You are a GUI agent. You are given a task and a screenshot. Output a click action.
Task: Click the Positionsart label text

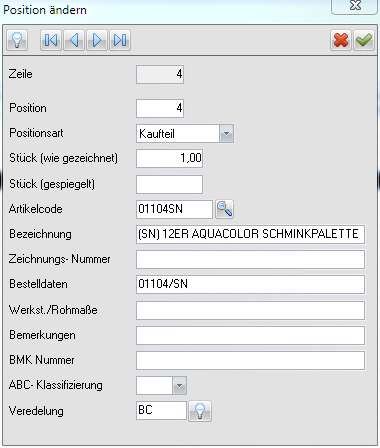(x=36, y=133)
